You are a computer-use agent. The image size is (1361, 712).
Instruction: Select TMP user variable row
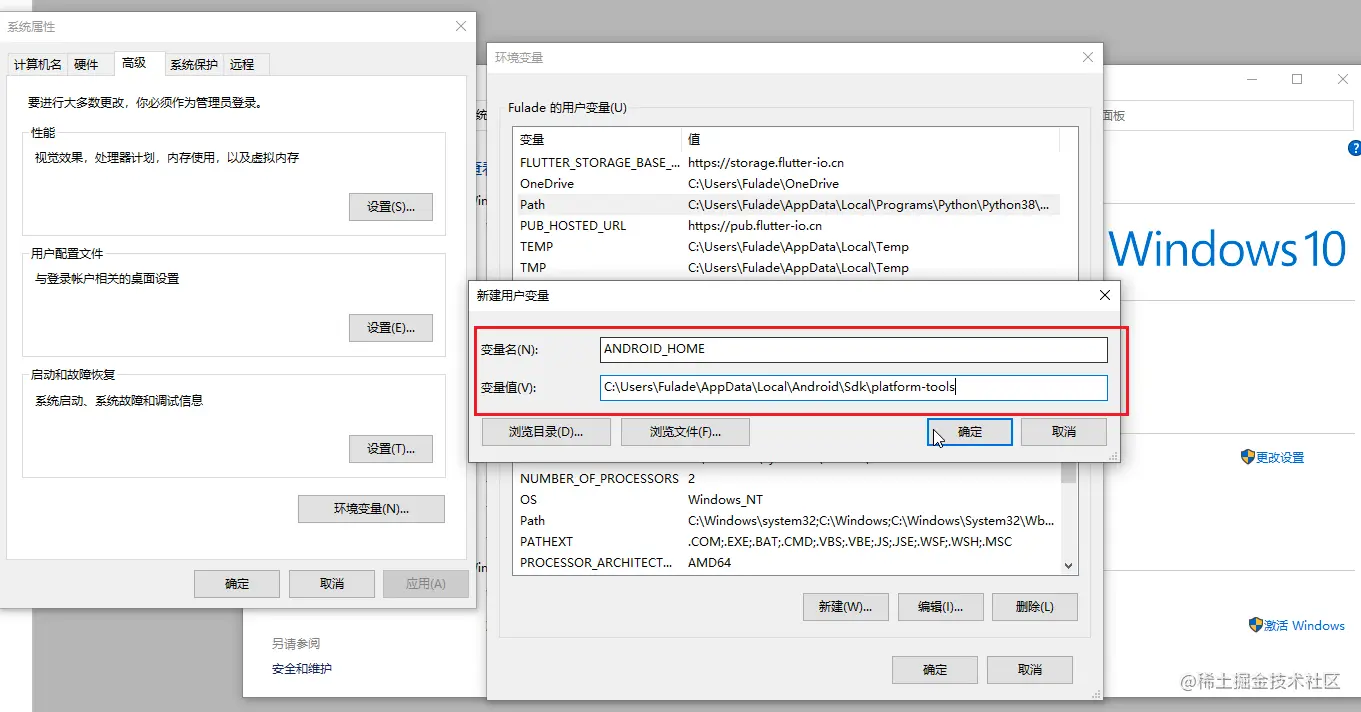point(786,267)
